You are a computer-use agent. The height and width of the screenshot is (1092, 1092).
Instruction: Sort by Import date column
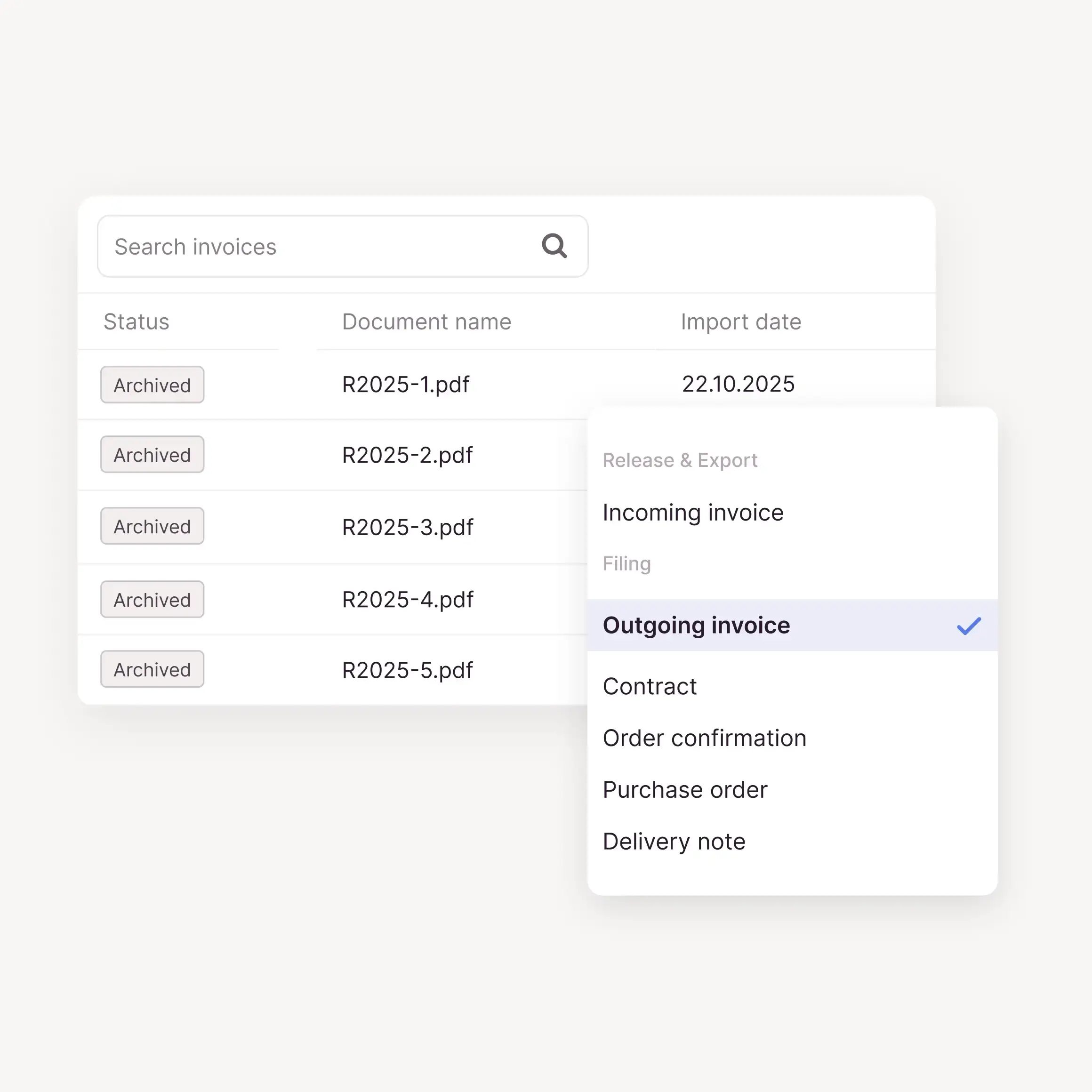(740, 321)
